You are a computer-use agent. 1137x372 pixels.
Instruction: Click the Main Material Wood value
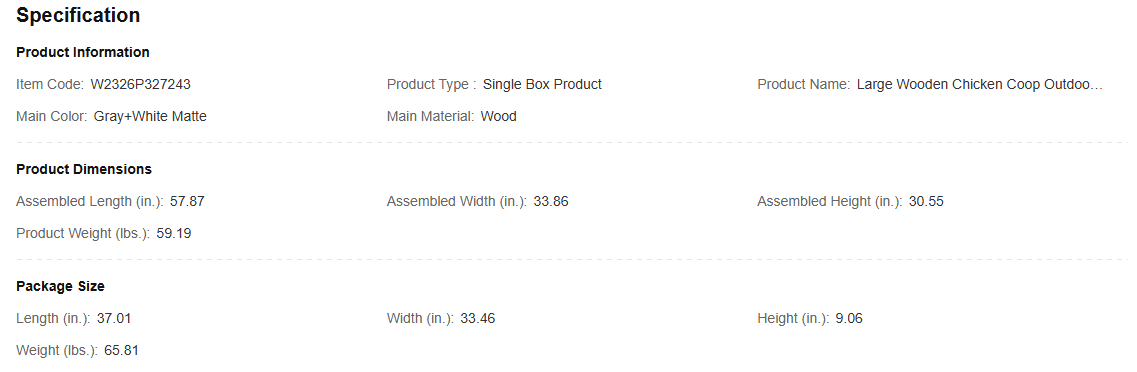tap(499, 116)
